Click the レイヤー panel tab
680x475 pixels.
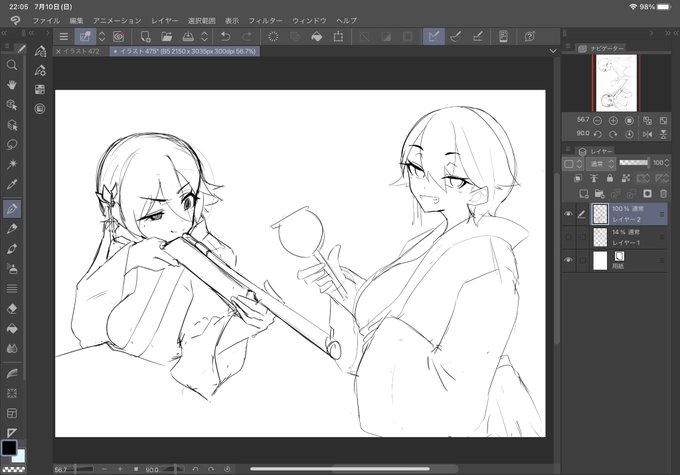tap(596, 151)
